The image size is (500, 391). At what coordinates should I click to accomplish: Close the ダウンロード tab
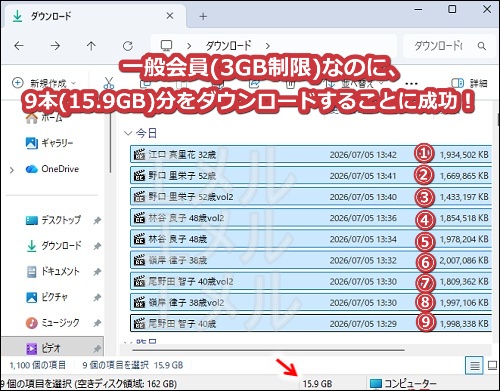[170, 16]
